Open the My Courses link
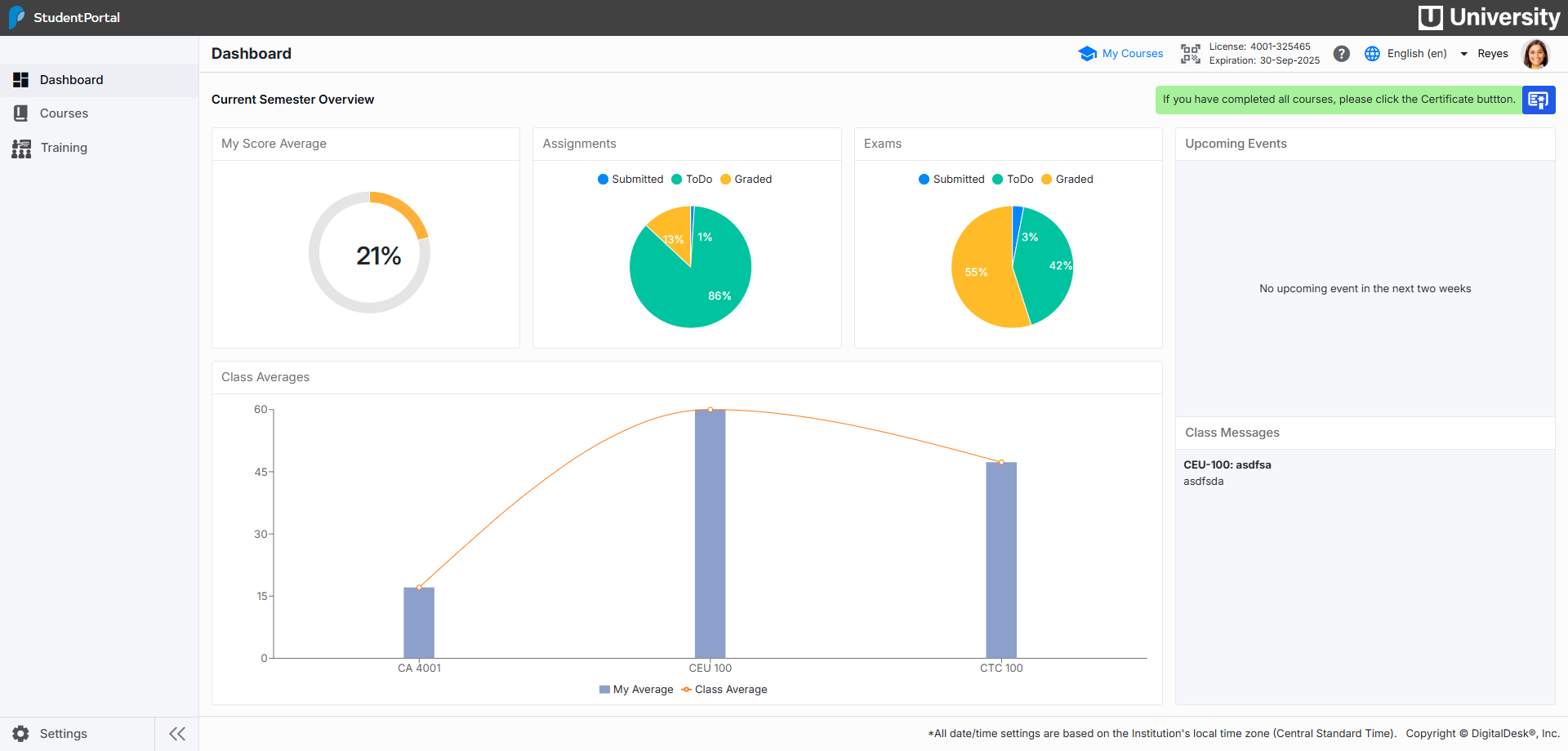 pos(1132,53)
